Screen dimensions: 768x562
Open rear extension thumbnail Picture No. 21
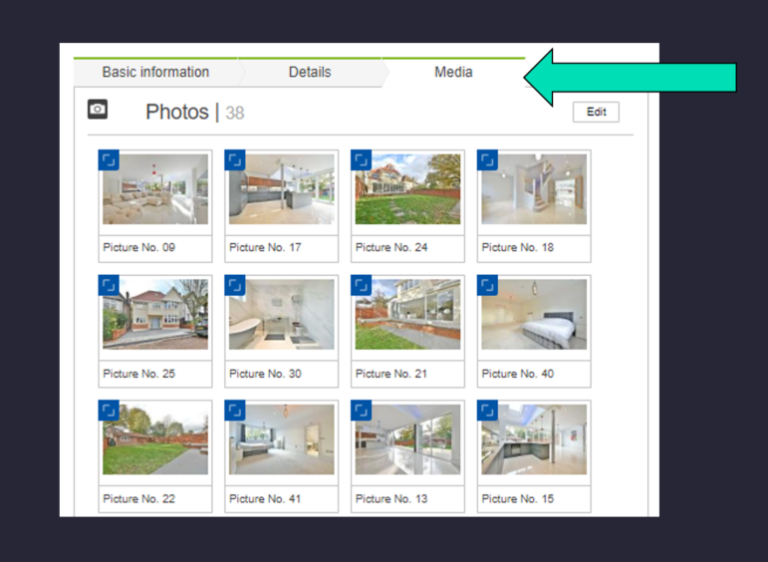coord(408,314)
